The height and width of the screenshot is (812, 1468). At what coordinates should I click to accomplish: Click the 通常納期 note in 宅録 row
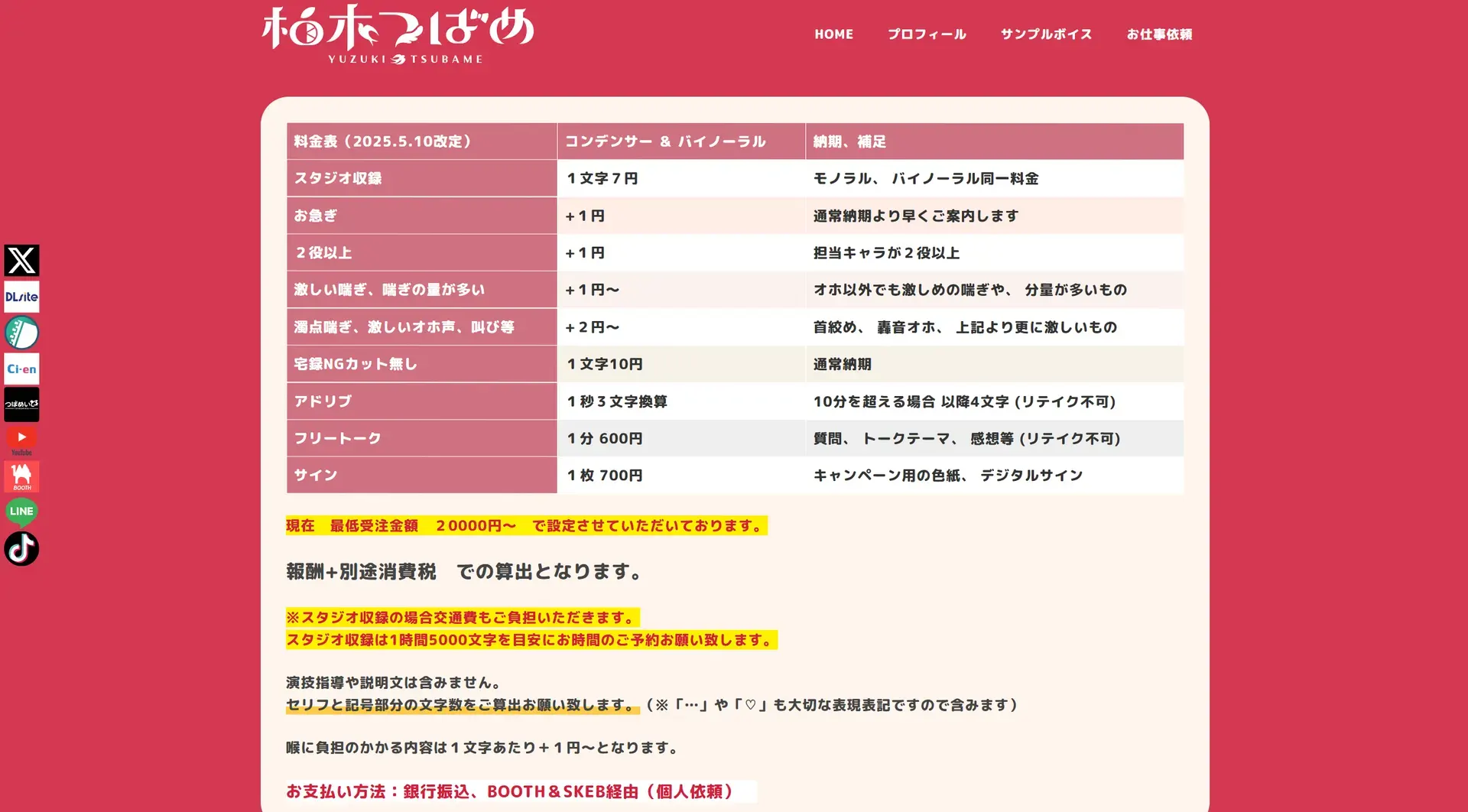995,364
